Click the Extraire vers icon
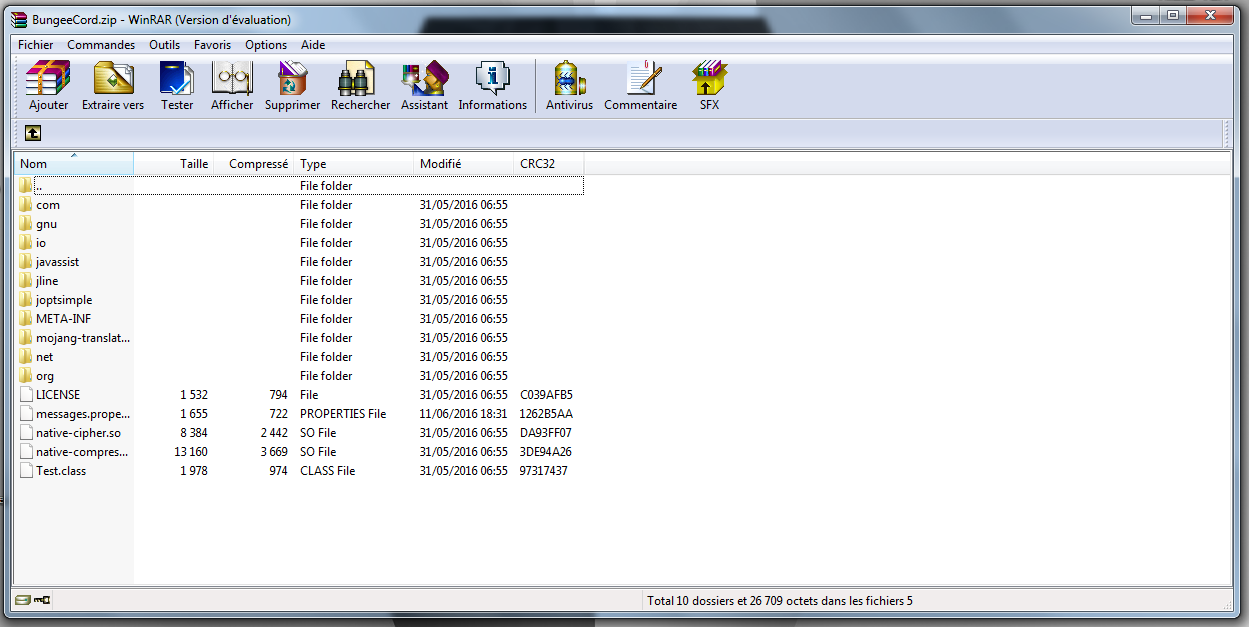 pyautogui.click(x=113, y=85)
